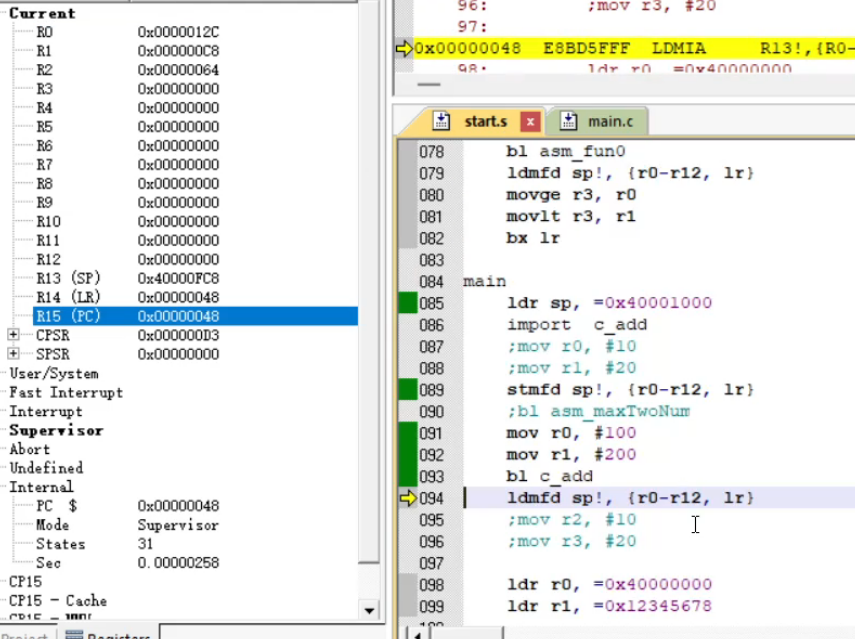Select the R15 (PC) register row
Viewport: 855px width, 639px height.
[x=195, y=316]
